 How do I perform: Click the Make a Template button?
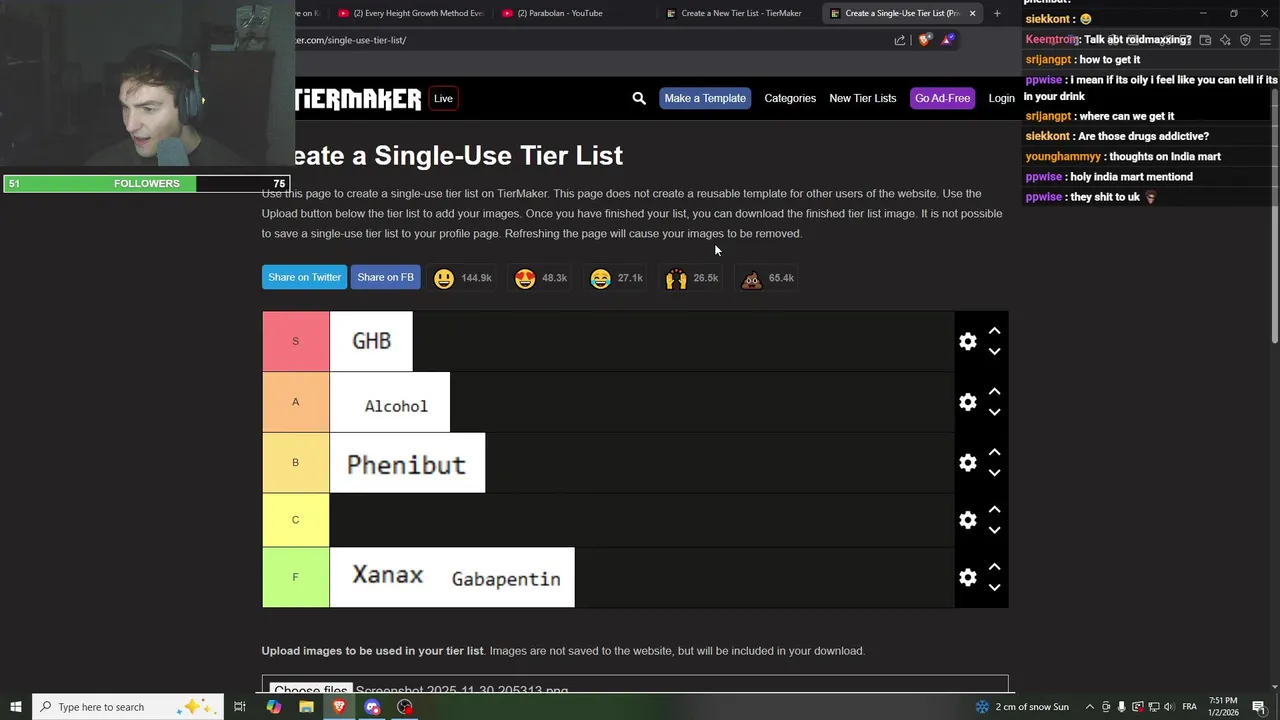click(x=705, y=98)
